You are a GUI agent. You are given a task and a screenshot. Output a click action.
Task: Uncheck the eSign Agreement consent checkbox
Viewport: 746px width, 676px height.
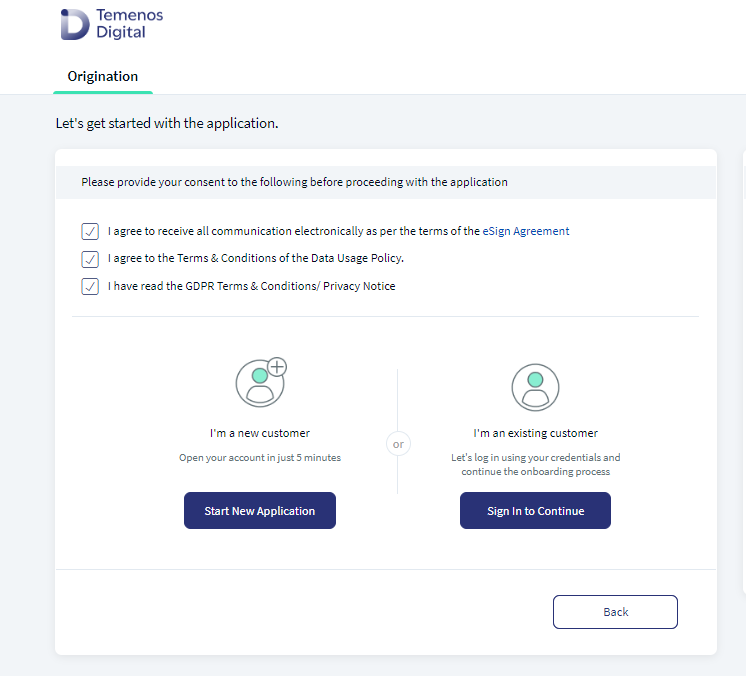click(x=90, y=232)
